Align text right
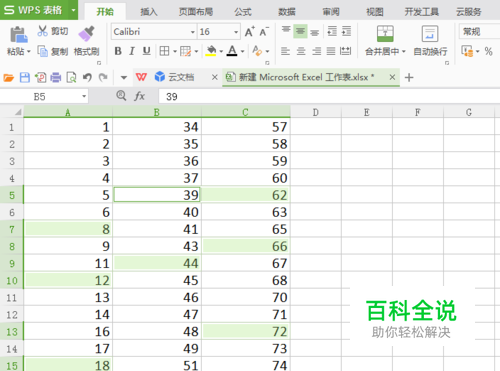500x371 pixels. click(x=316, y=51)
